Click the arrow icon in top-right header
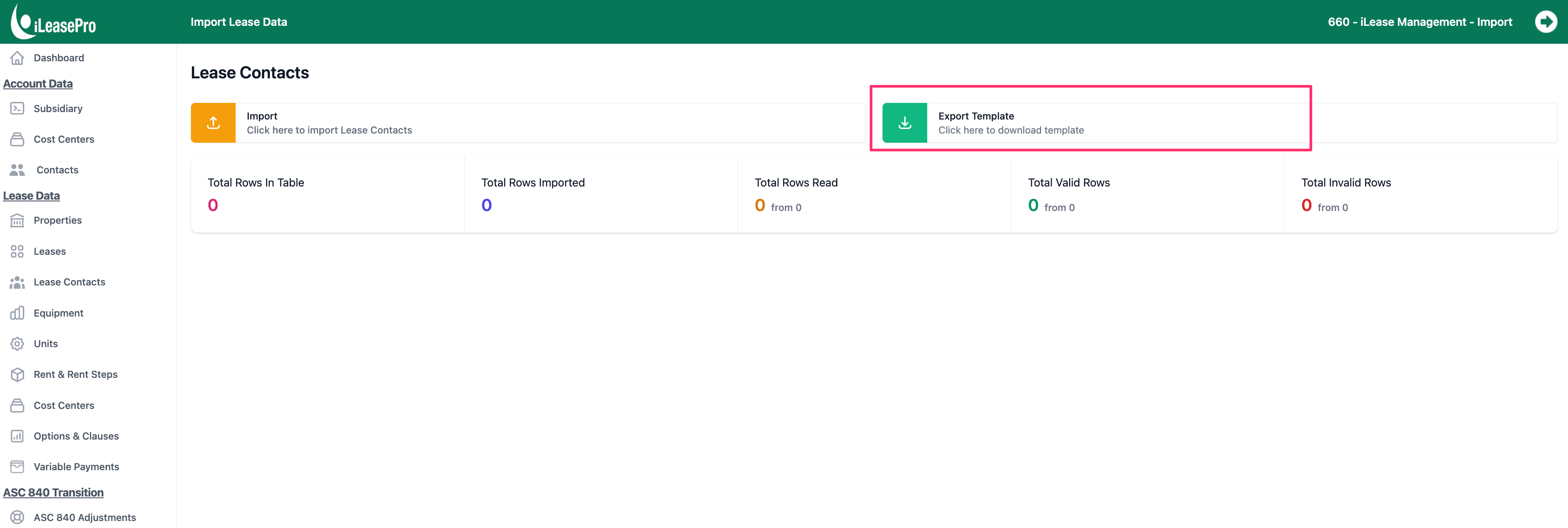The image size is (1568, 528). click(x=1546, y=22)
